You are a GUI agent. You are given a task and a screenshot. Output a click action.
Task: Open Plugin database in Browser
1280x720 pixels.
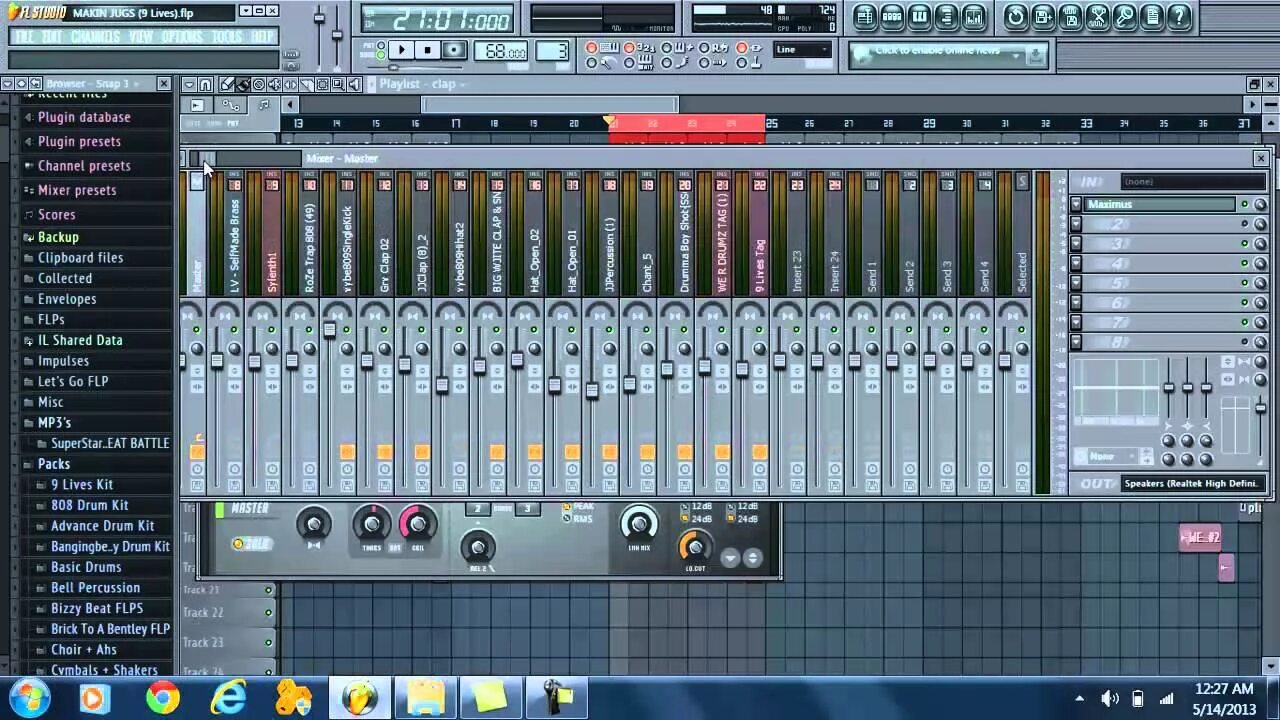tap(84, 117)
